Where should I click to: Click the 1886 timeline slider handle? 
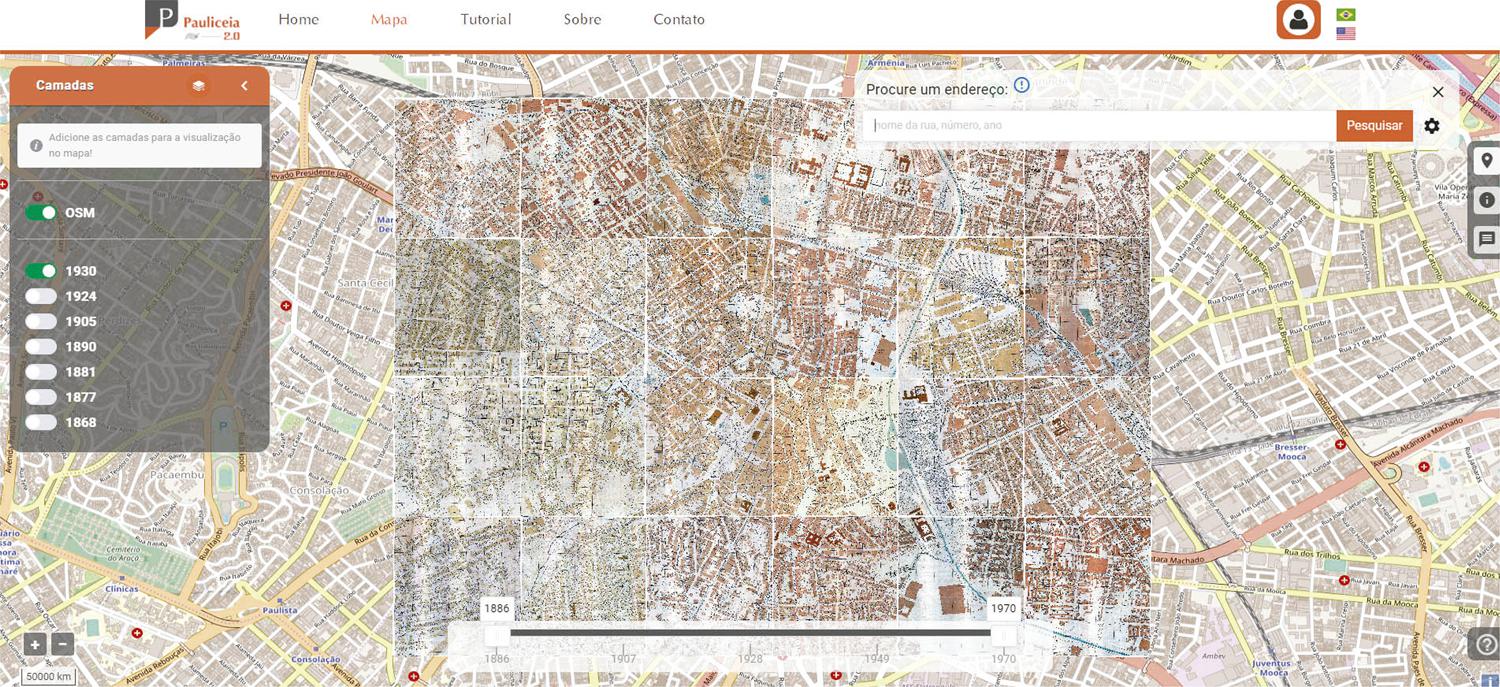pyautogui.click(x=497, y=632)
